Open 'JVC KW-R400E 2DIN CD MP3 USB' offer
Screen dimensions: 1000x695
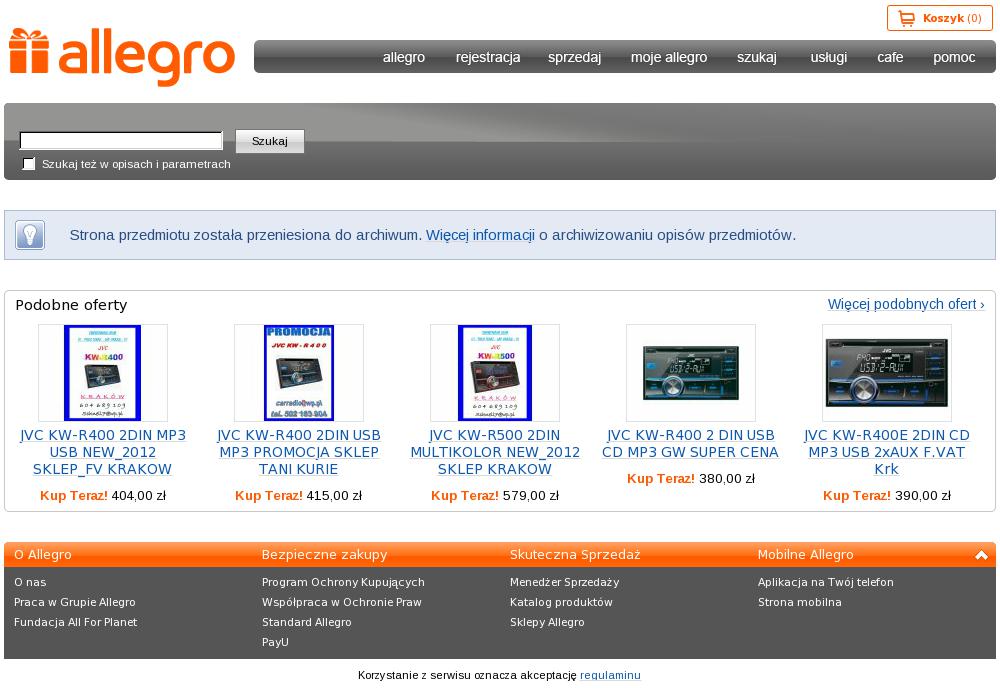point(886,452)
